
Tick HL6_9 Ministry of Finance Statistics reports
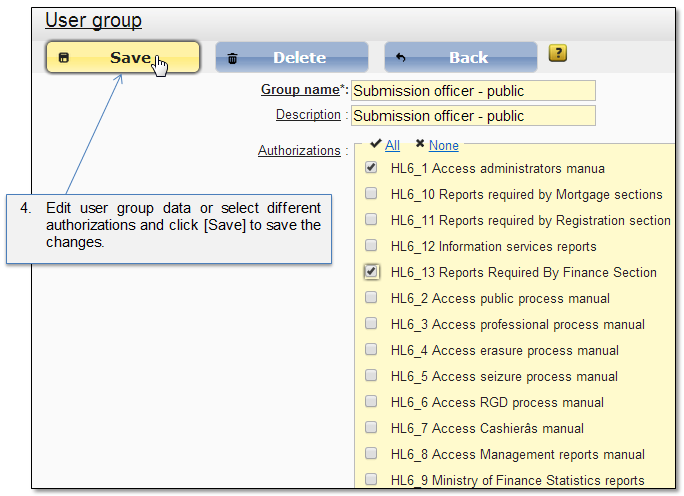[x=371, y=480]
